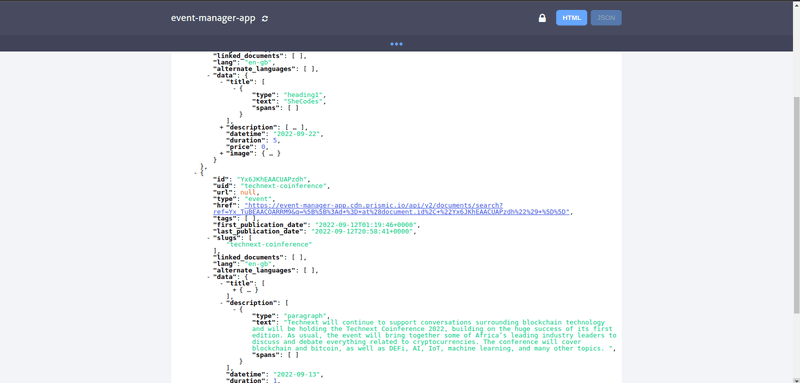This screenshot has width=800, height=383.
Task: Expand the header panel via three dots
Action: click(396, 44)
